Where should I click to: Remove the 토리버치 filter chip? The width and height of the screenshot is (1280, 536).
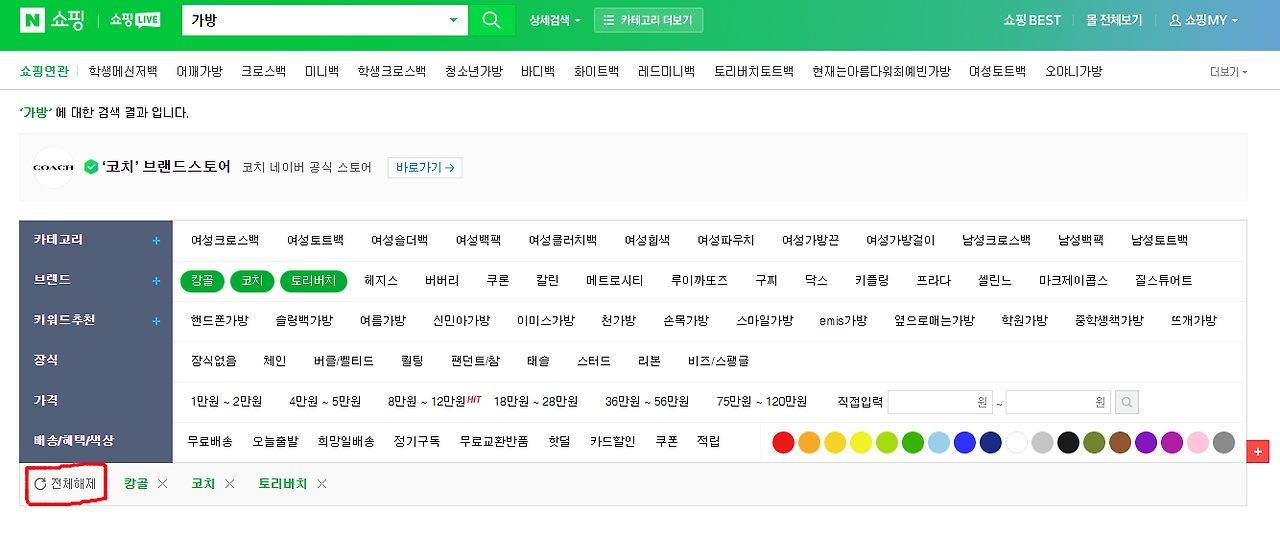pos(321,484)
